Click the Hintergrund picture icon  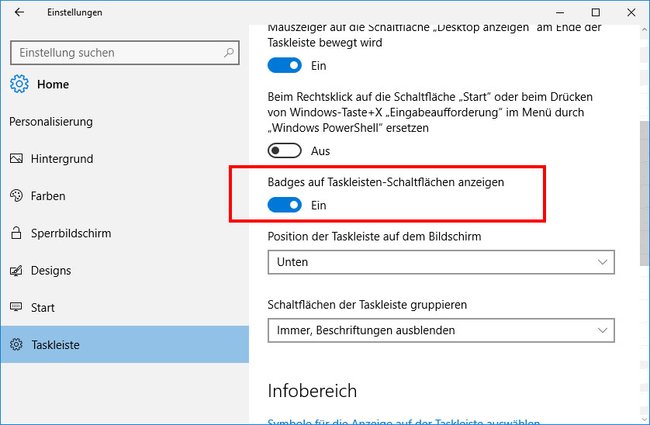16,158
